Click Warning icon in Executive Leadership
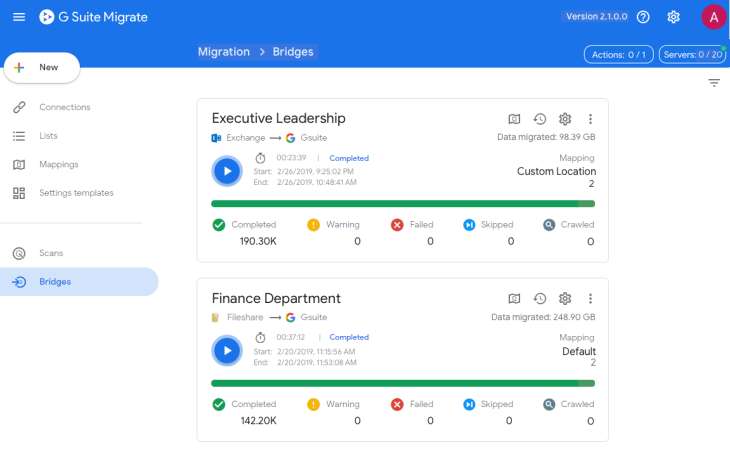The image size is (730, 473). coord(313,225)
